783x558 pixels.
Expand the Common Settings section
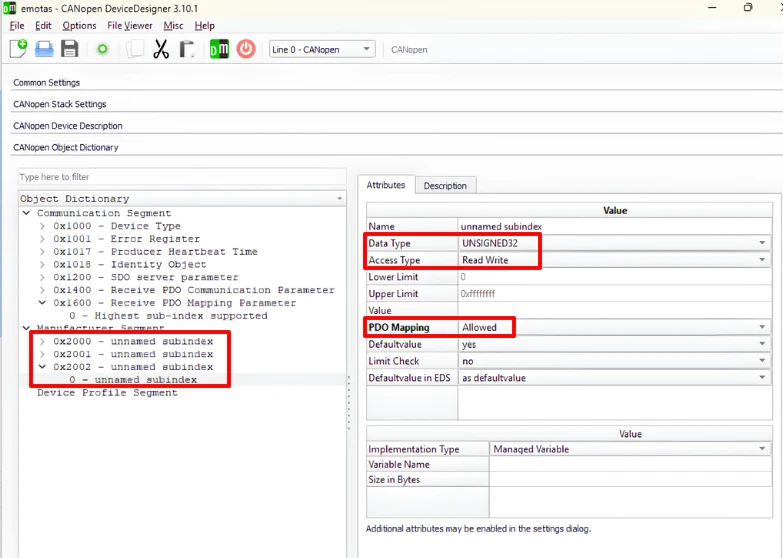(46, 82)
